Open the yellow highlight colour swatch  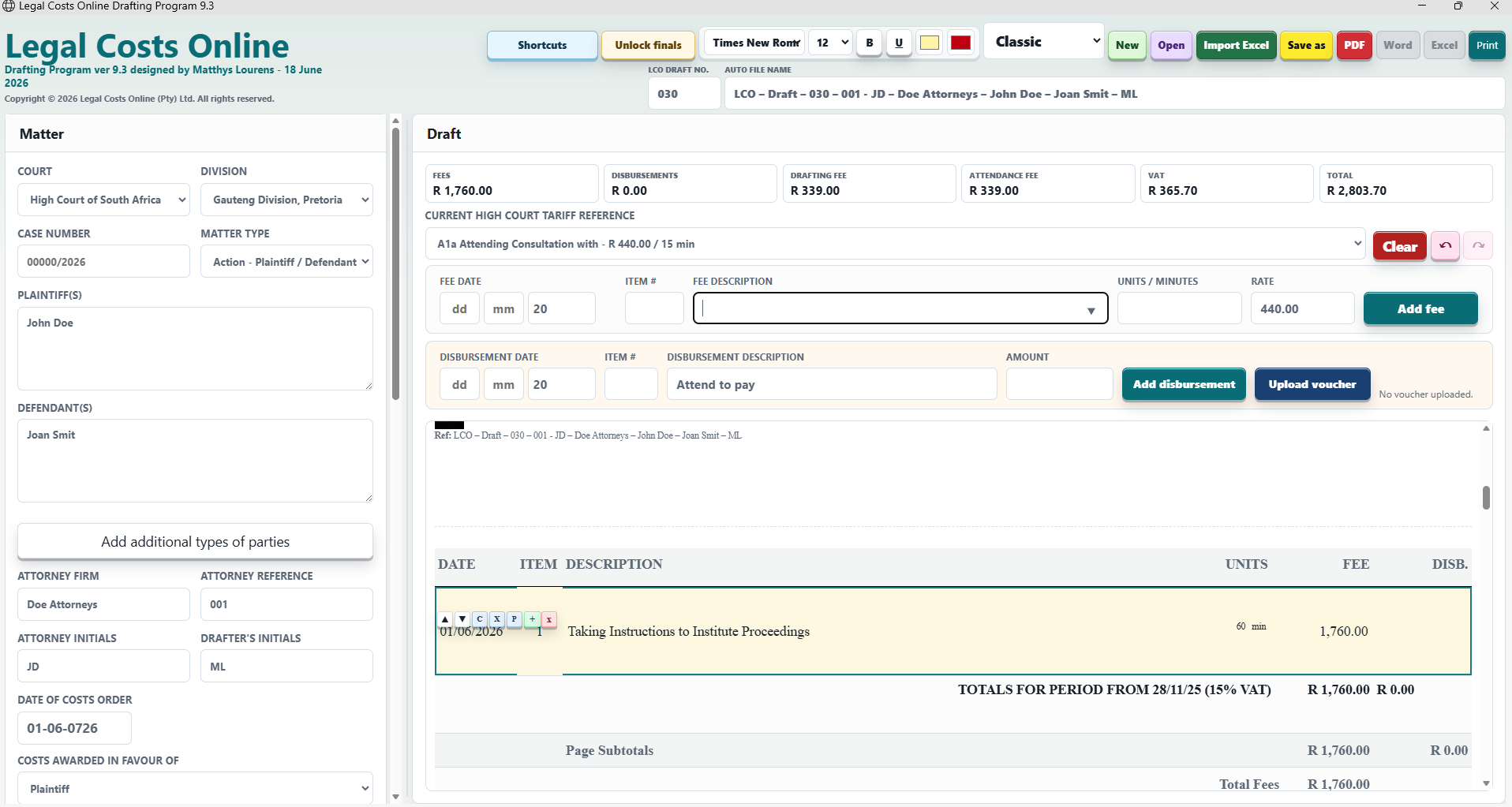(930, 43)
